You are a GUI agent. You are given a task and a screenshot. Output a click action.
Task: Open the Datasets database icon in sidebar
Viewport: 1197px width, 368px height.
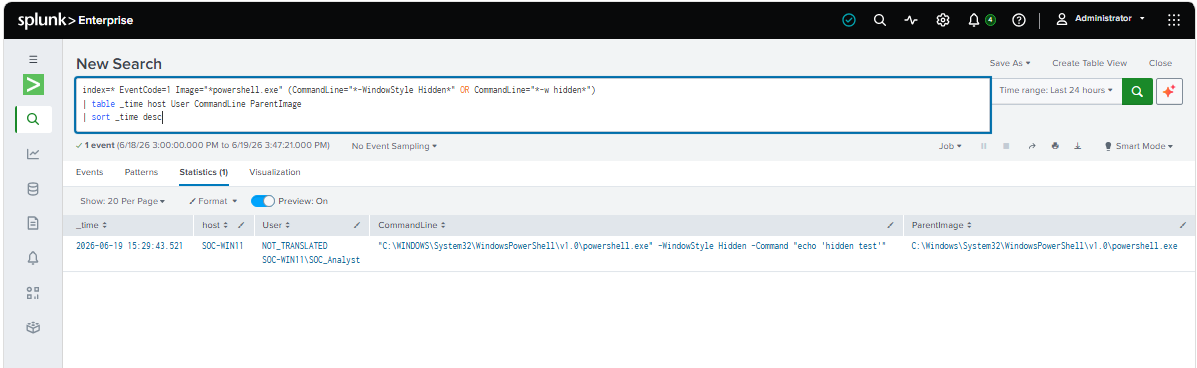[x=33, y=189]
